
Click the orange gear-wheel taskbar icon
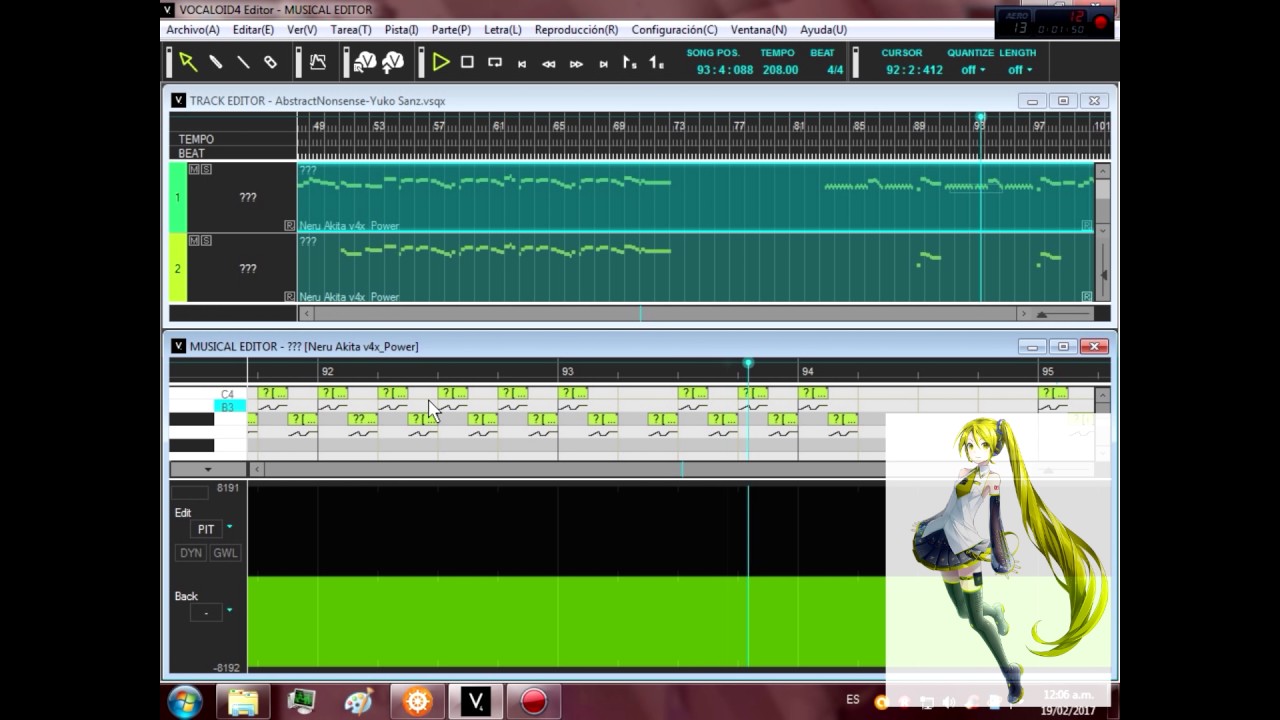417,702
